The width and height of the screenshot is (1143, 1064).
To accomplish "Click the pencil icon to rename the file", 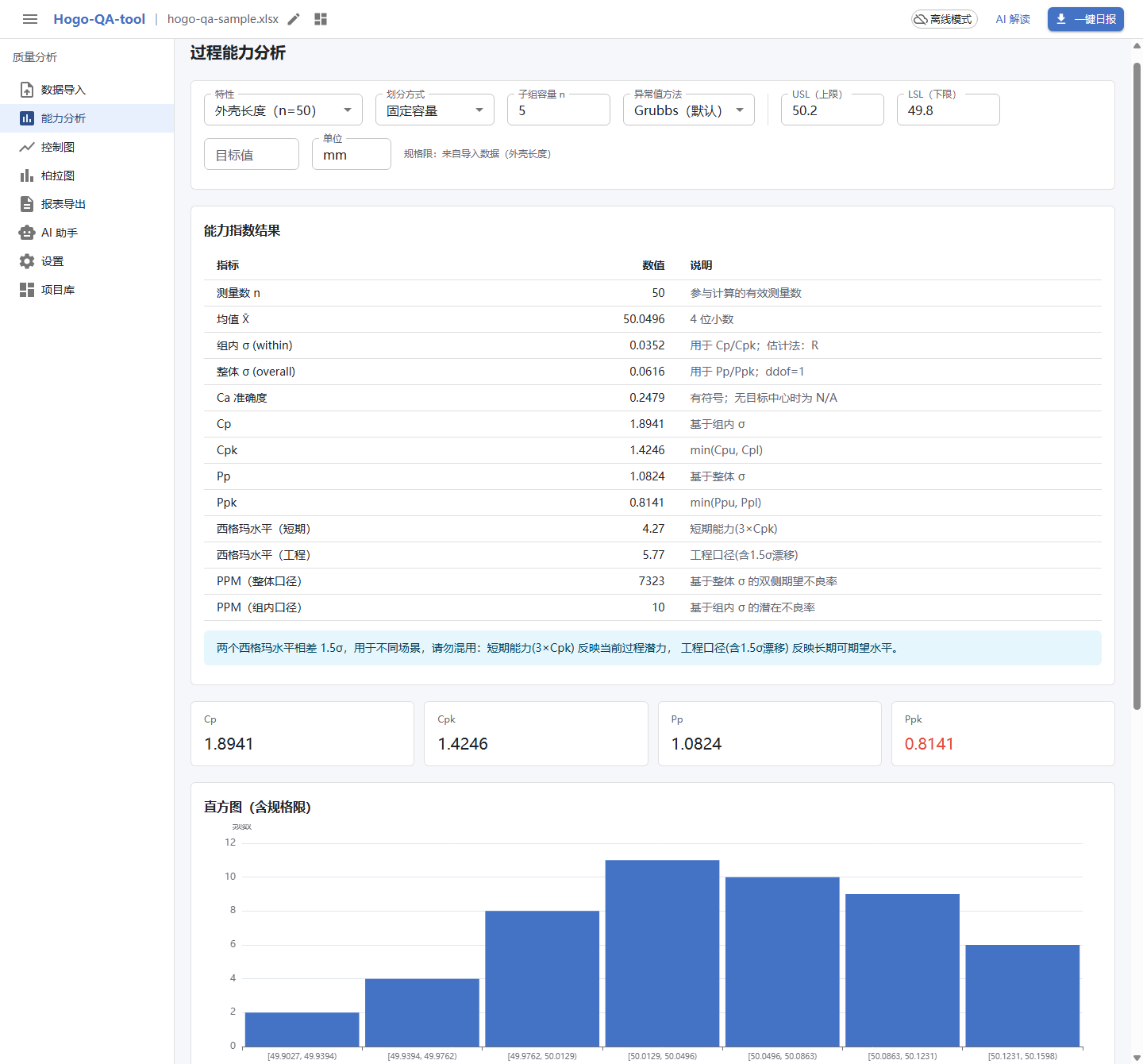I will [294, 19].
